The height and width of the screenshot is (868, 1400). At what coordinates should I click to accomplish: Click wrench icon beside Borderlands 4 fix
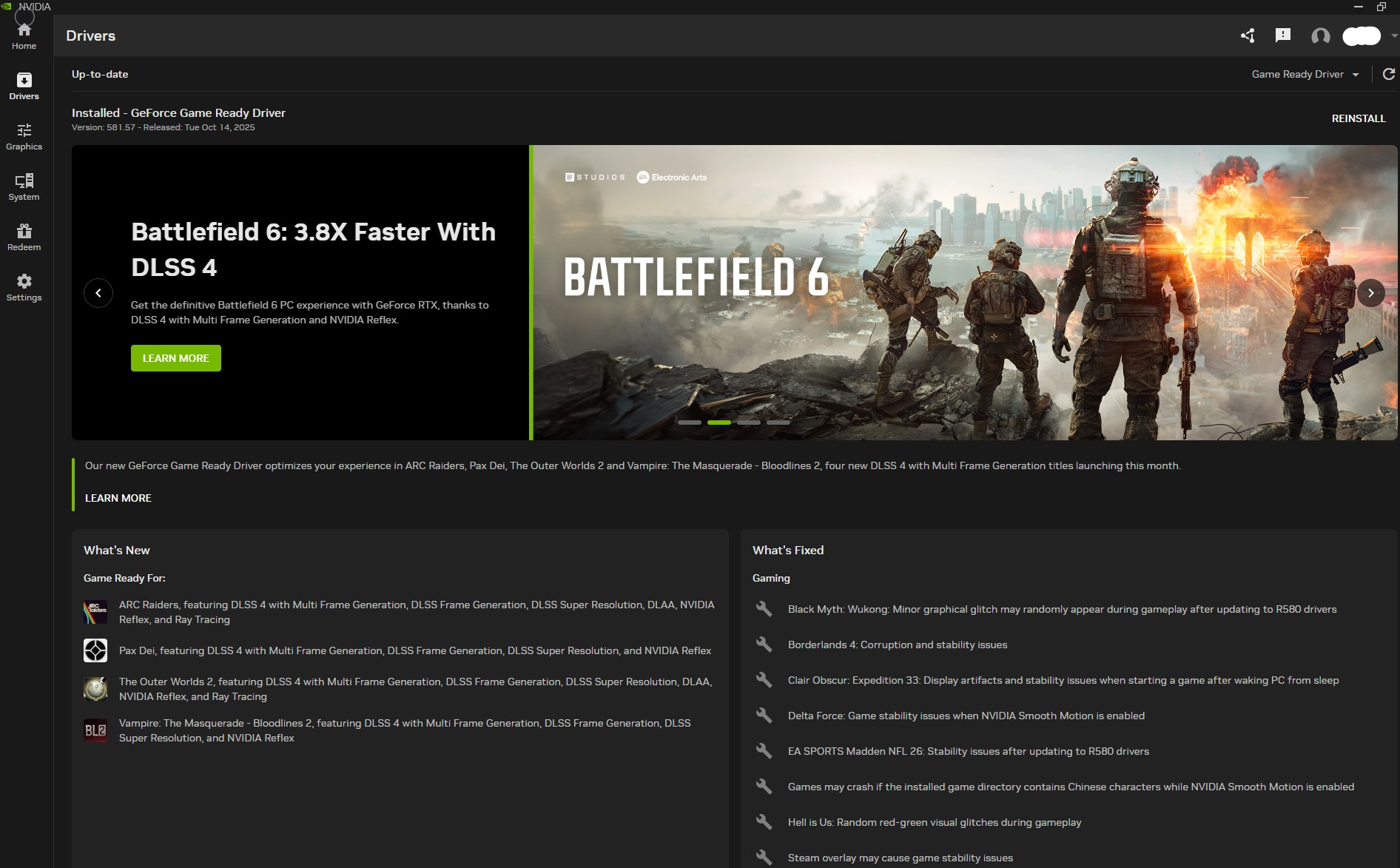[x=764, y=645]
